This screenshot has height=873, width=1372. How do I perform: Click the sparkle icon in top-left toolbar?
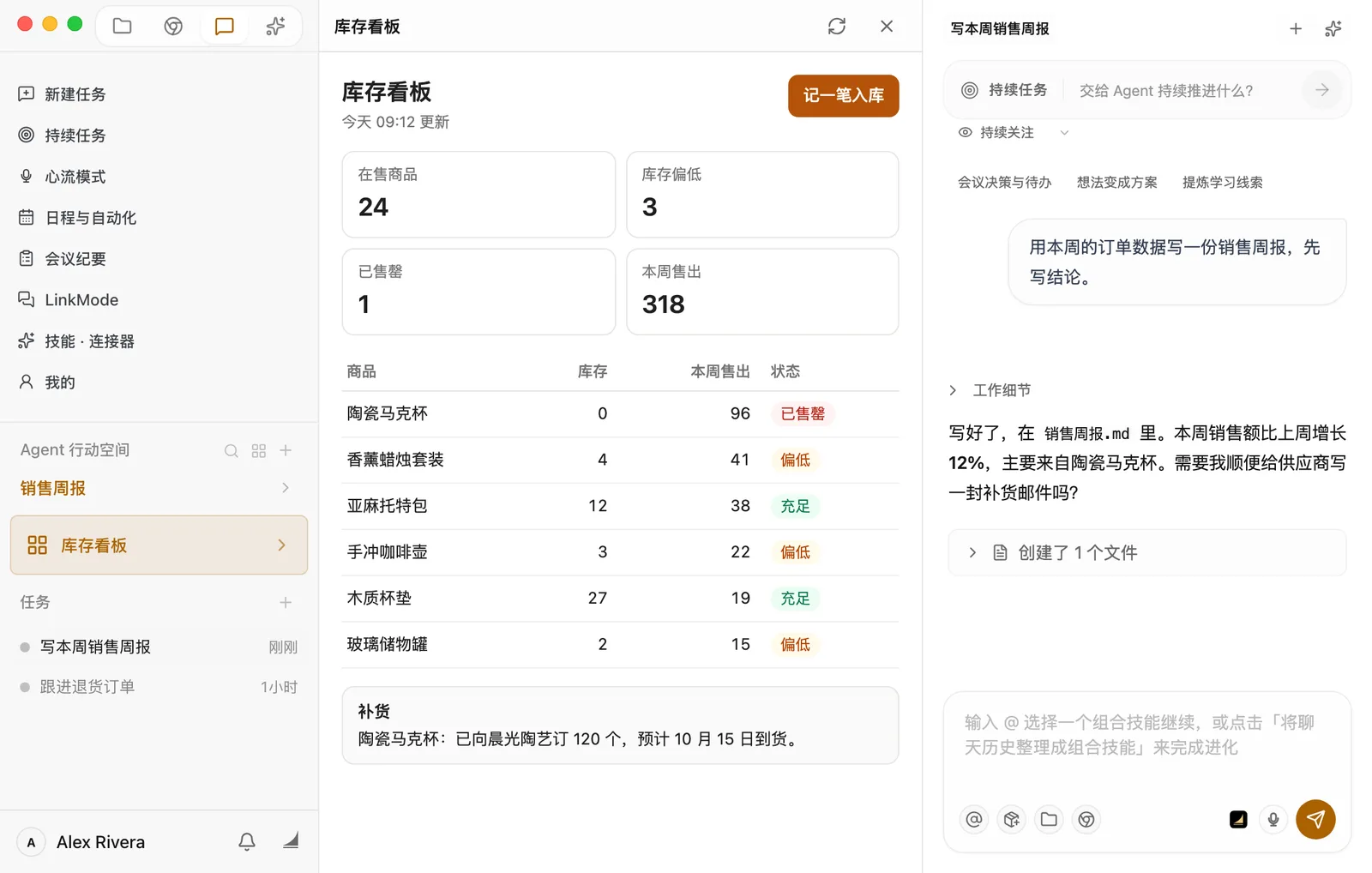tap(275, 26)
